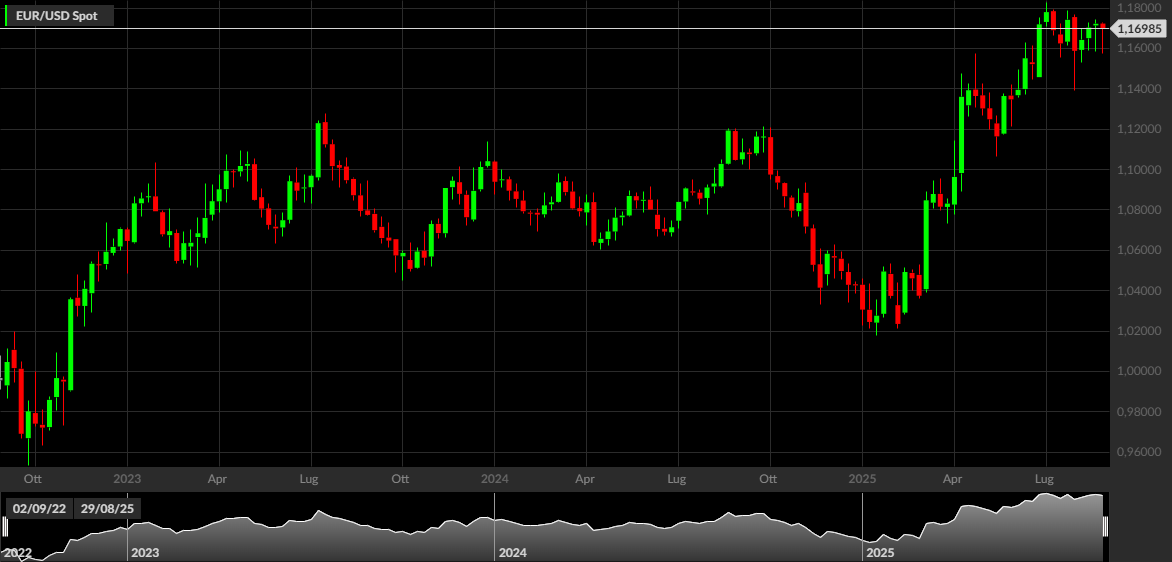
Task: Click the 2023 tick label on the main time axis
Action: (127, 478)
